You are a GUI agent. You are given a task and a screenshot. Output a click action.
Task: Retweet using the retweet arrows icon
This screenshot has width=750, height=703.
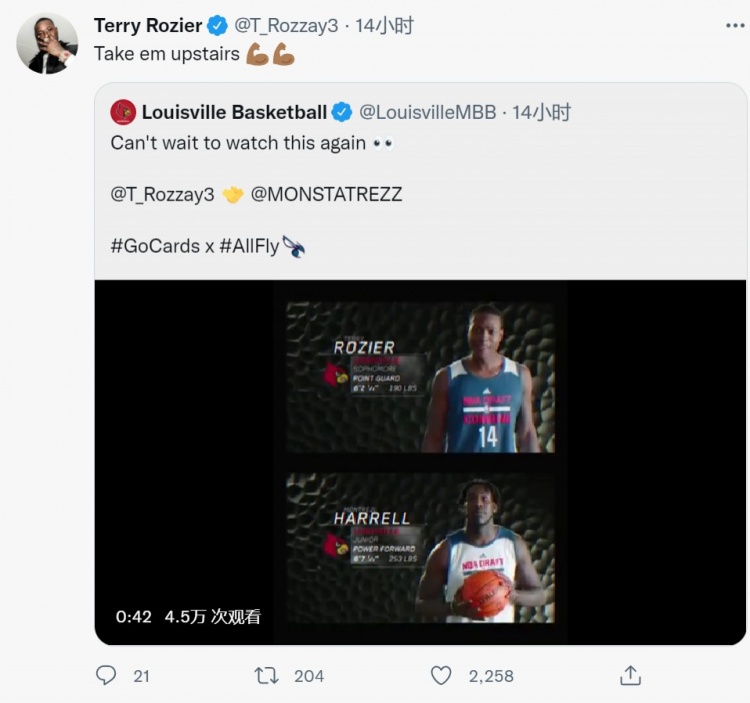(x=266, y=676)
